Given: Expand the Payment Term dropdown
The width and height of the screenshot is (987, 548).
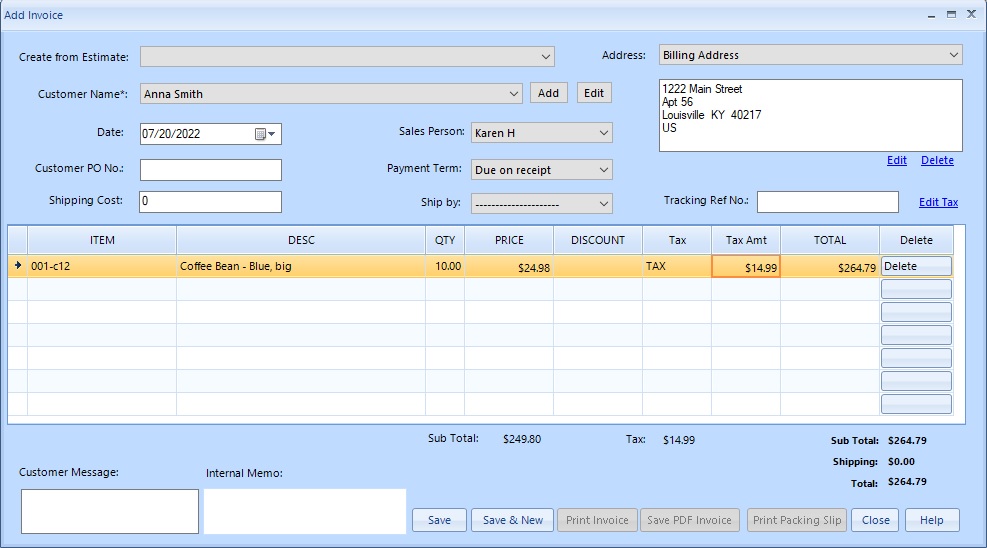Looking at the screenshot, I should click(x=603, y=170).
